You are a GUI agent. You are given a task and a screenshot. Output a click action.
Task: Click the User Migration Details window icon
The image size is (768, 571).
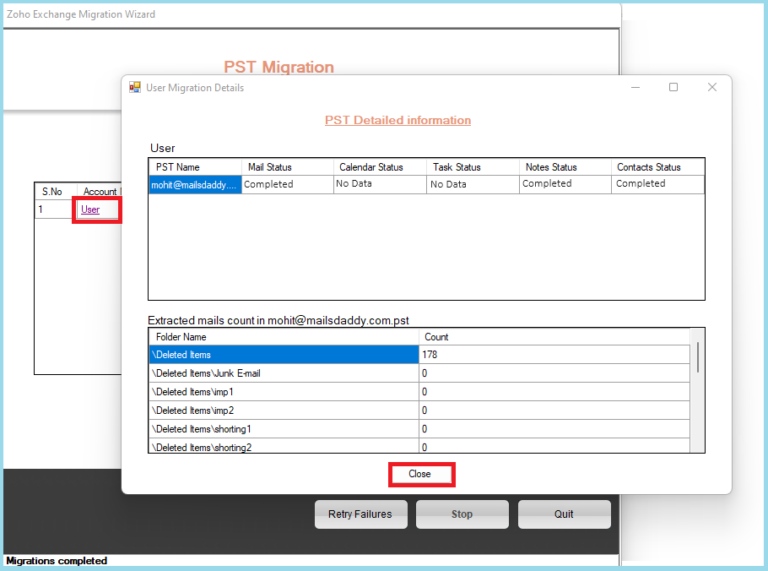[135, 88]
